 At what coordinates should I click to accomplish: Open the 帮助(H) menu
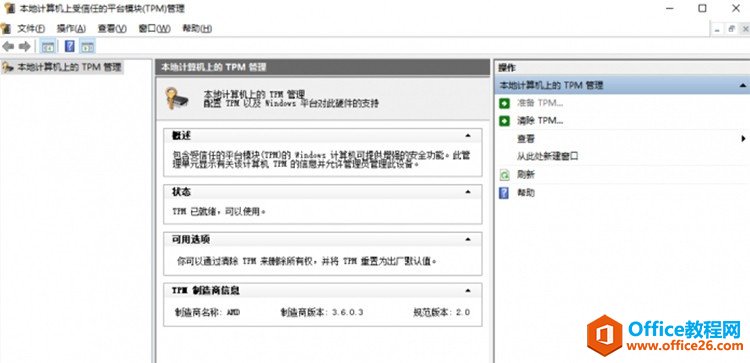pyautogui.click(x=198, y=29)
